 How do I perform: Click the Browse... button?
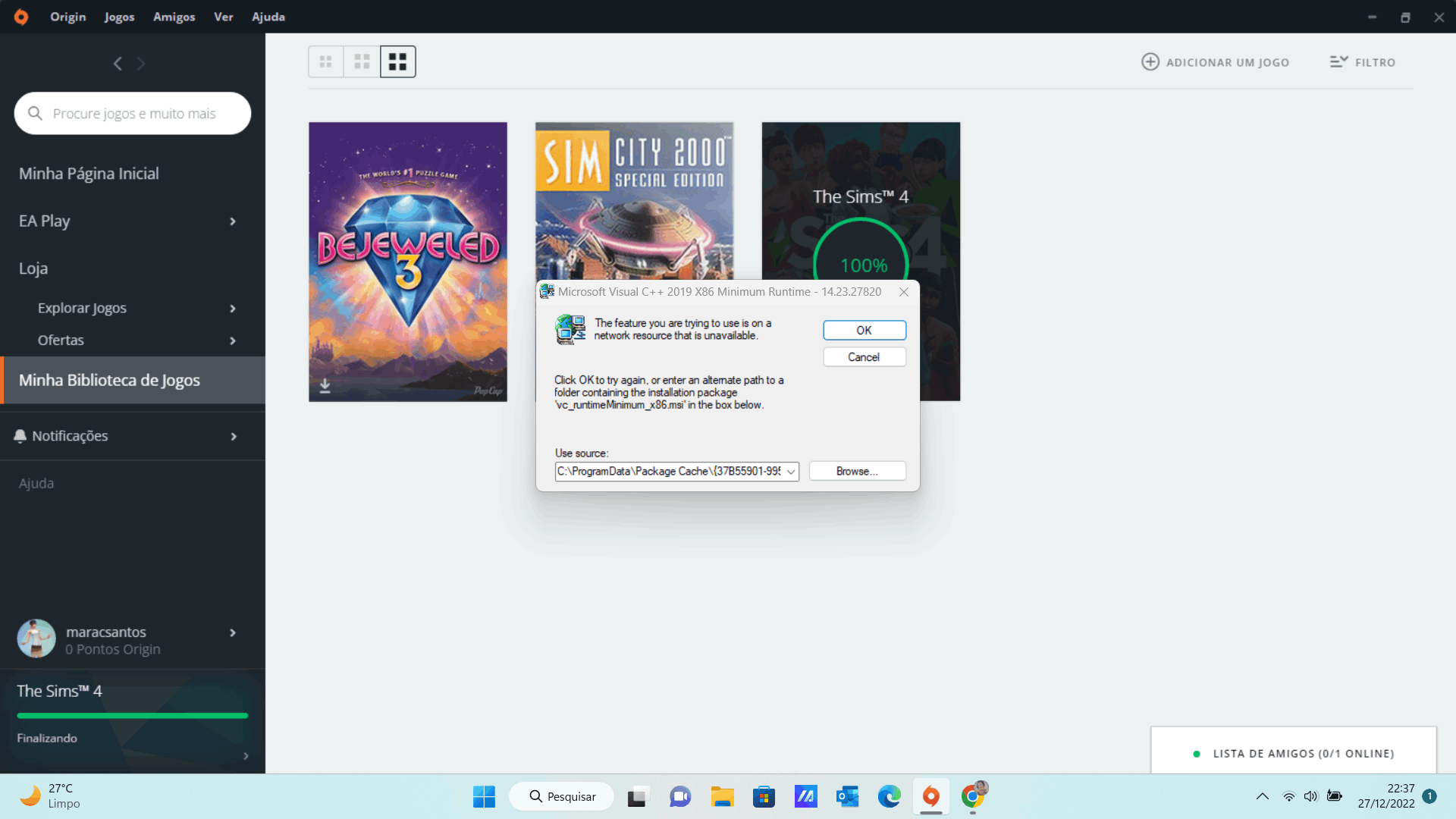click(x=857, y=472)
